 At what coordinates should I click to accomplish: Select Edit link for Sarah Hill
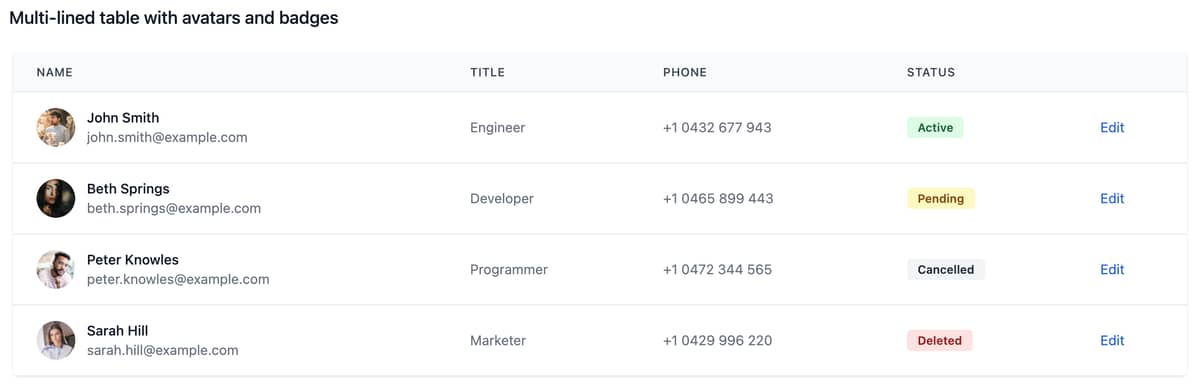(x=1112, y=340)
